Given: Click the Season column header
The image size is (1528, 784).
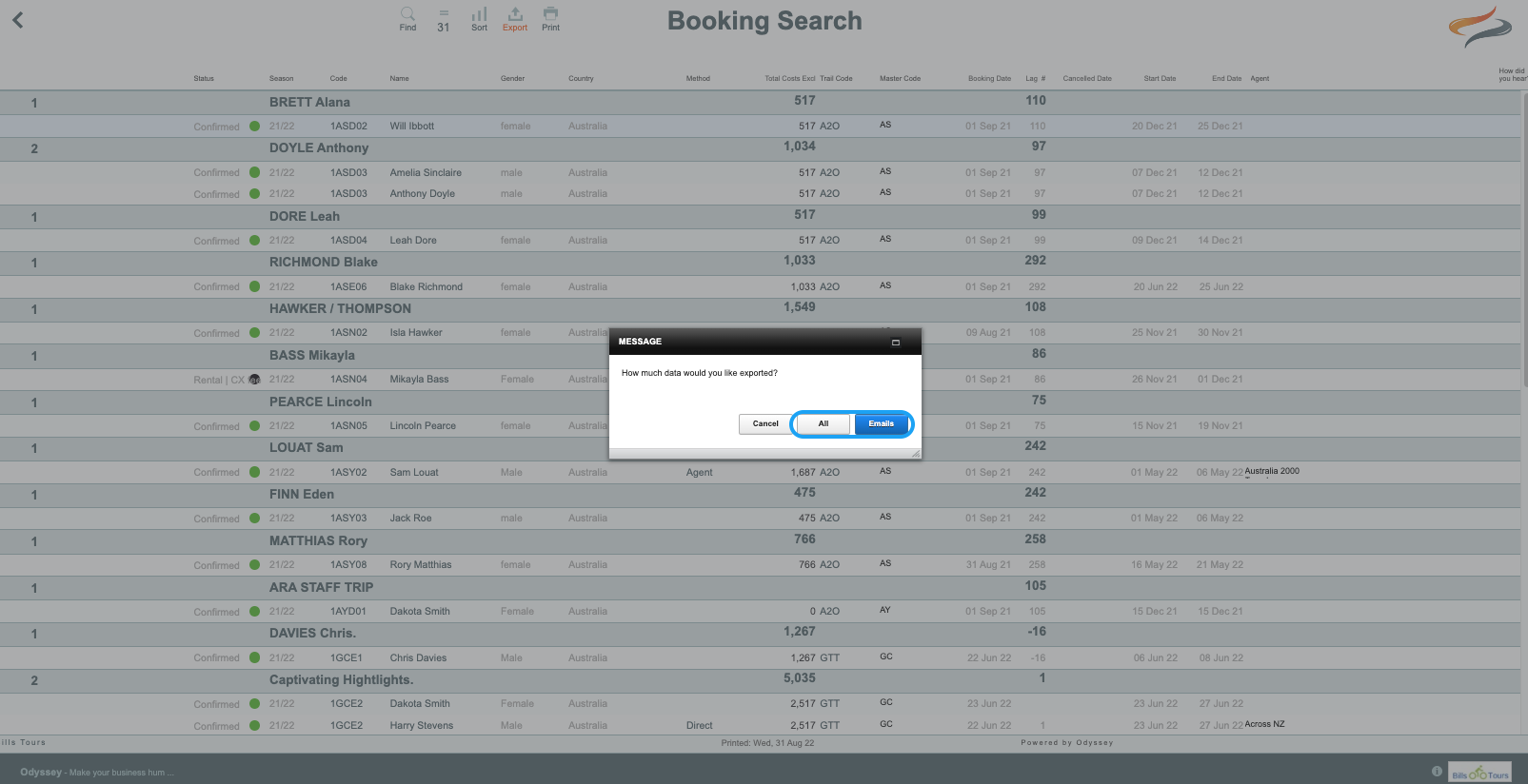Looking at the screenshot, I should tap(281, 79).
